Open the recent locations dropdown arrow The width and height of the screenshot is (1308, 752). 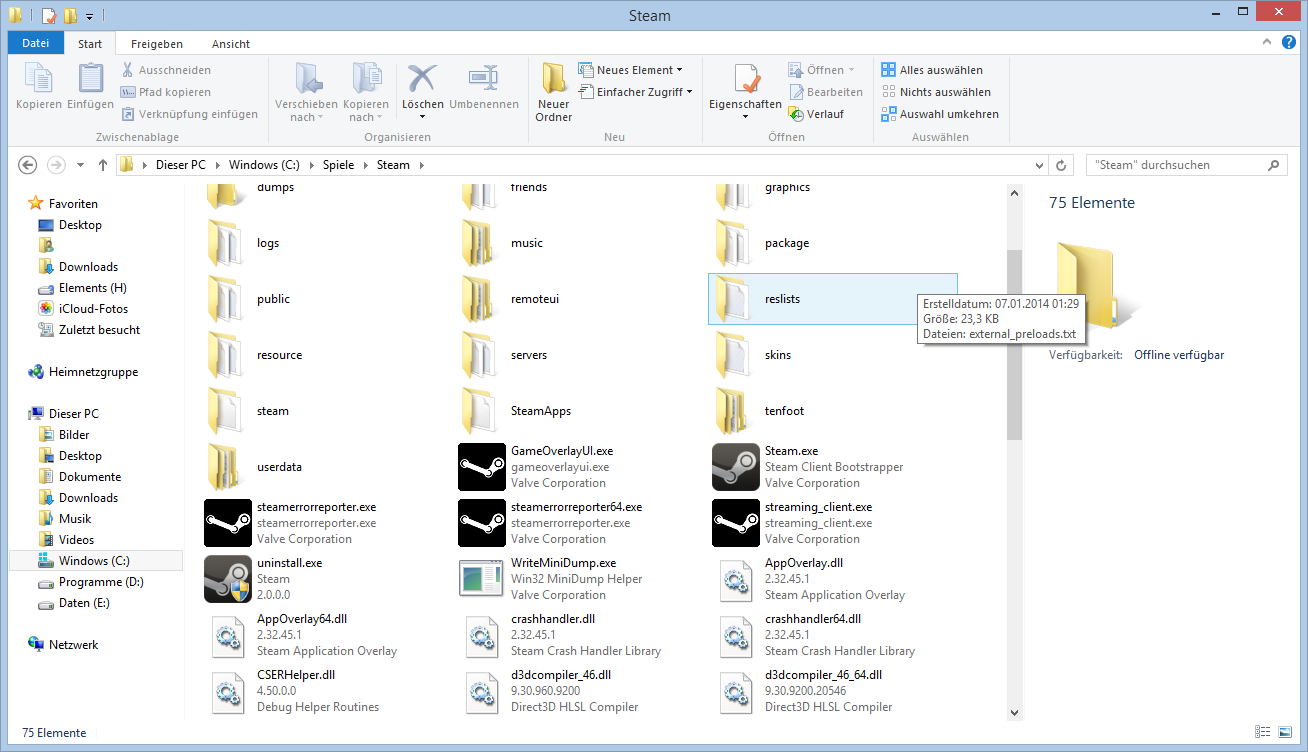point(80,166)
